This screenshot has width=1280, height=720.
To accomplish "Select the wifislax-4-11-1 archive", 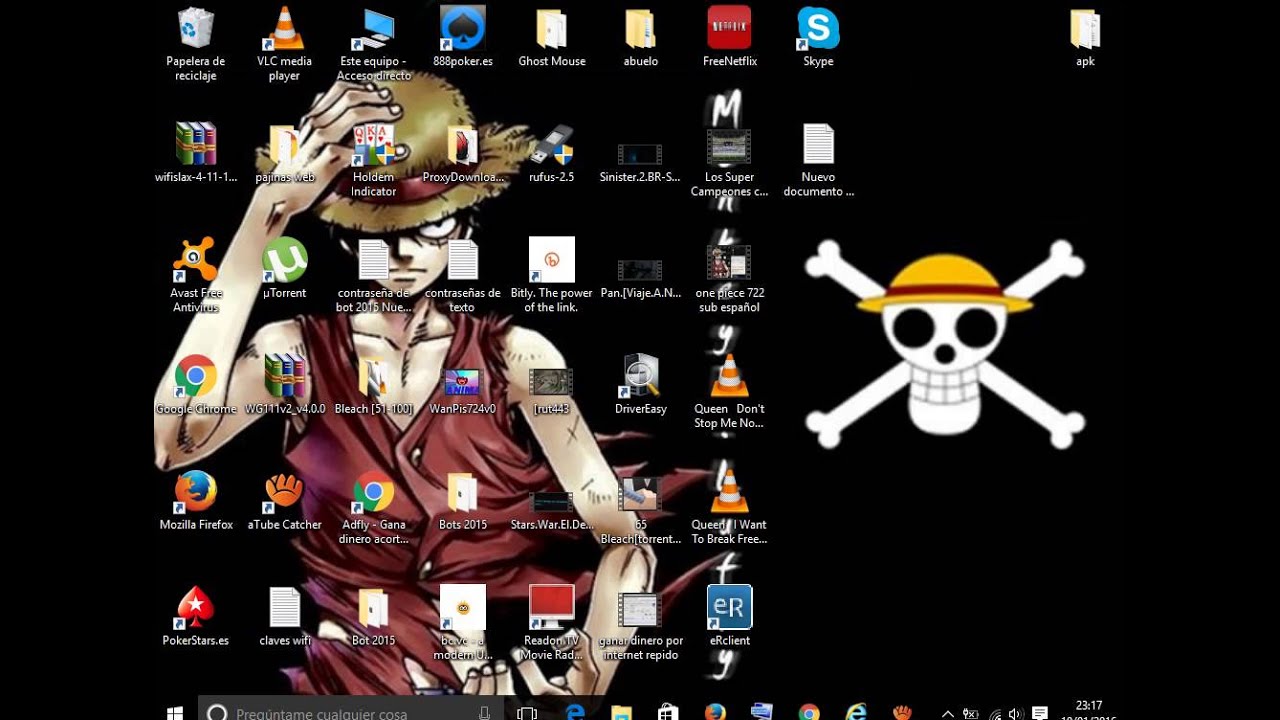I will [196, 154].
